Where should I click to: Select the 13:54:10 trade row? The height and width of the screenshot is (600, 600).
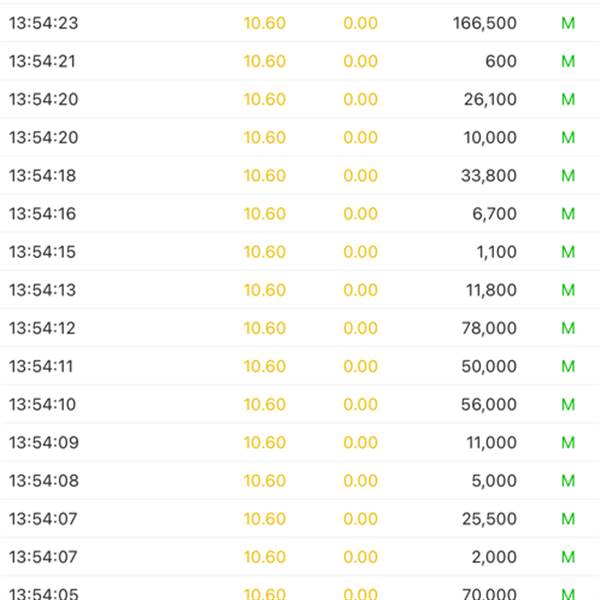coord(300,404)
